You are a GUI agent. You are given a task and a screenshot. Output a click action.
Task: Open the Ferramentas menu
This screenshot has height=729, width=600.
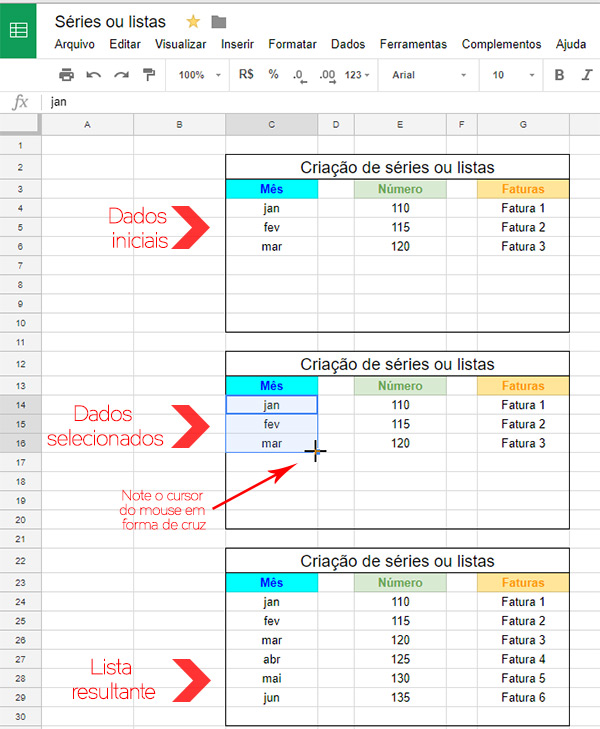413,44
